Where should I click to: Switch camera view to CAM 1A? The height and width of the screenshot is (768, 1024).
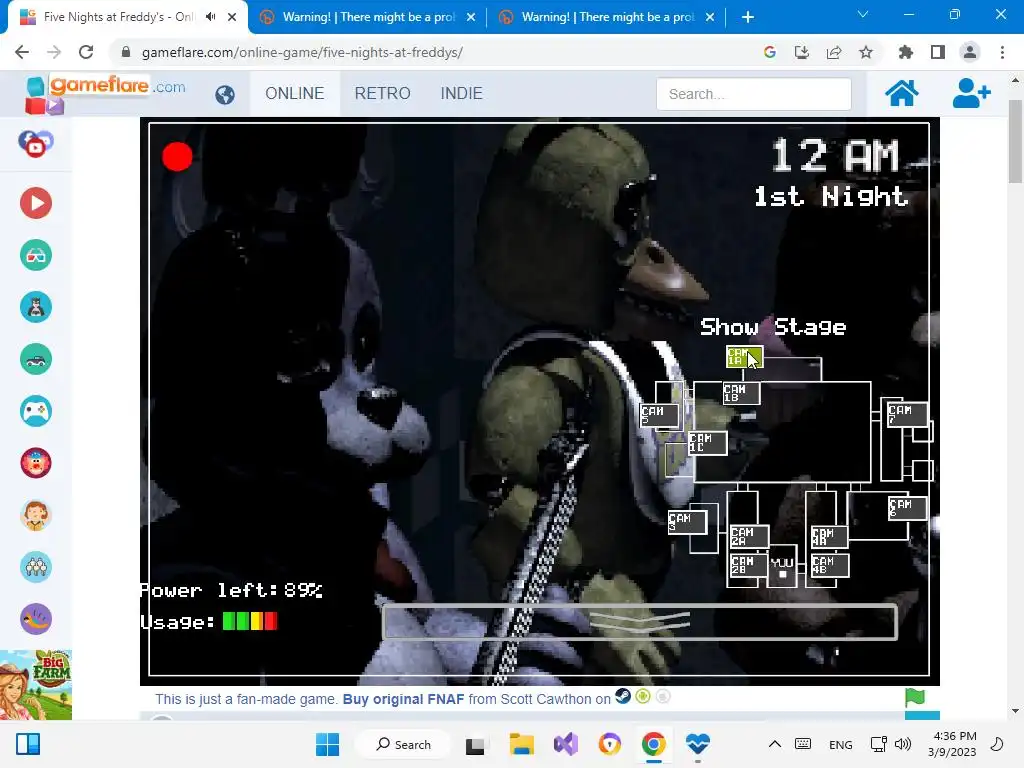coord(744,357)
